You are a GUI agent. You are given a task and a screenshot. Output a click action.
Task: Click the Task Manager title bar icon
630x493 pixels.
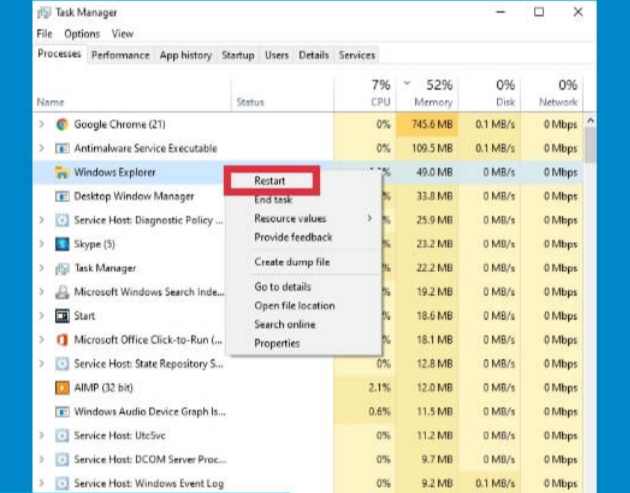[44, 13]
